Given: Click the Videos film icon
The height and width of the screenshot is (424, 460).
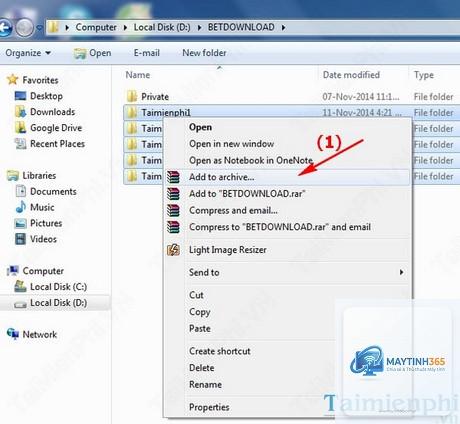Looking at the screenshot, I should click(20, 239).
